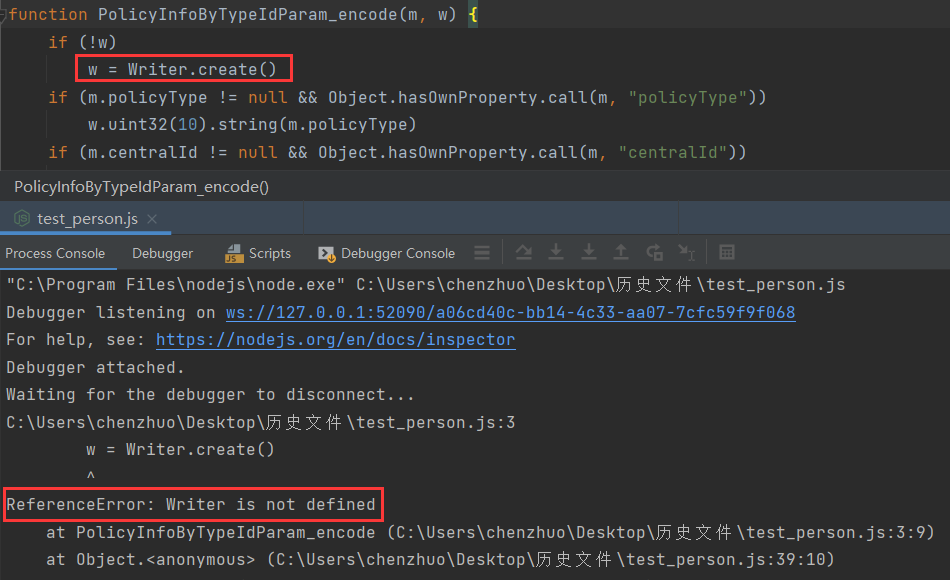Click the Show Execution Point icon
This screenshot has height=580, width=950.
click(482, 253)
